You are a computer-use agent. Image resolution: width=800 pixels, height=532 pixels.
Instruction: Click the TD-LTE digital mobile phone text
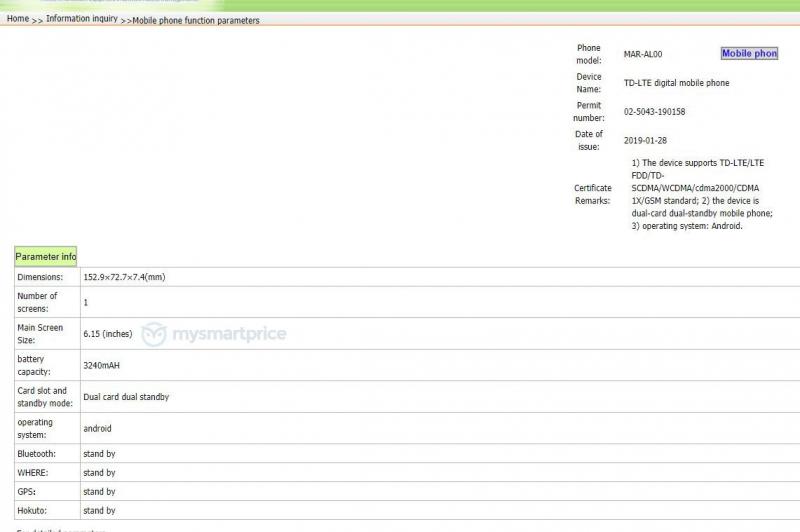point(676,83)
